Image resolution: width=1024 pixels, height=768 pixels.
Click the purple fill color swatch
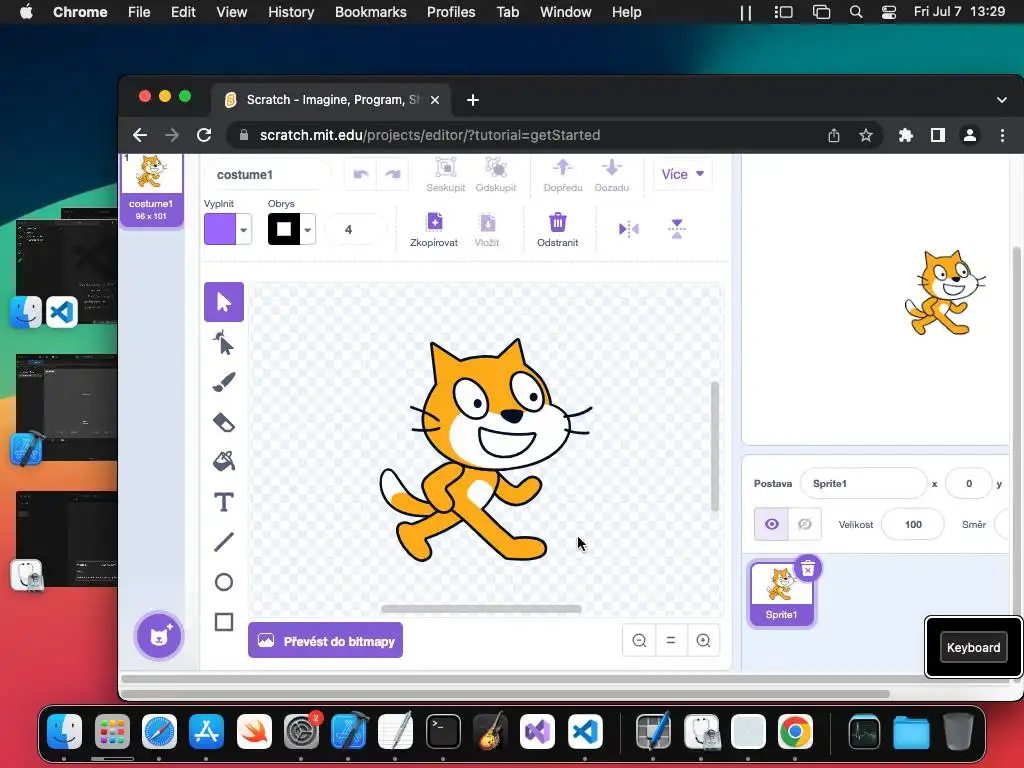click(220, 230)
